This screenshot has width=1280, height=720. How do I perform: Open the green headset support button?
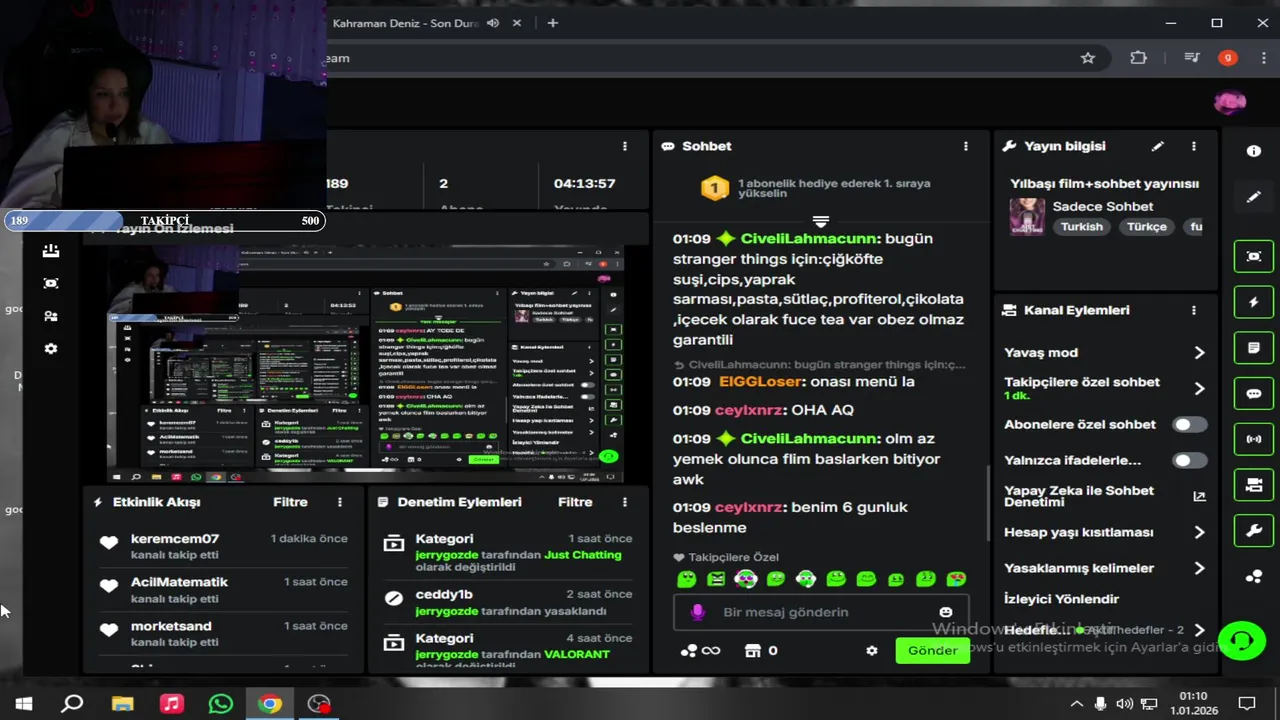click(1242, 639)
